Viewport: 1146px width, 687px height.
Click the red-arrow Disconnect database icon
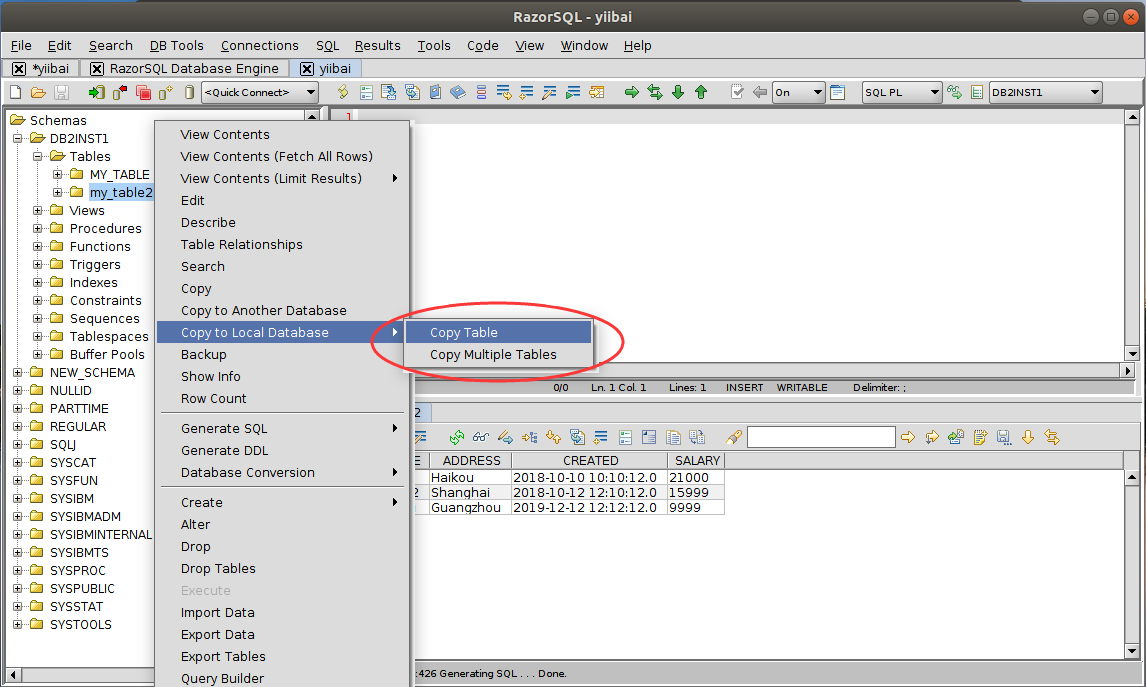(120, 92)
